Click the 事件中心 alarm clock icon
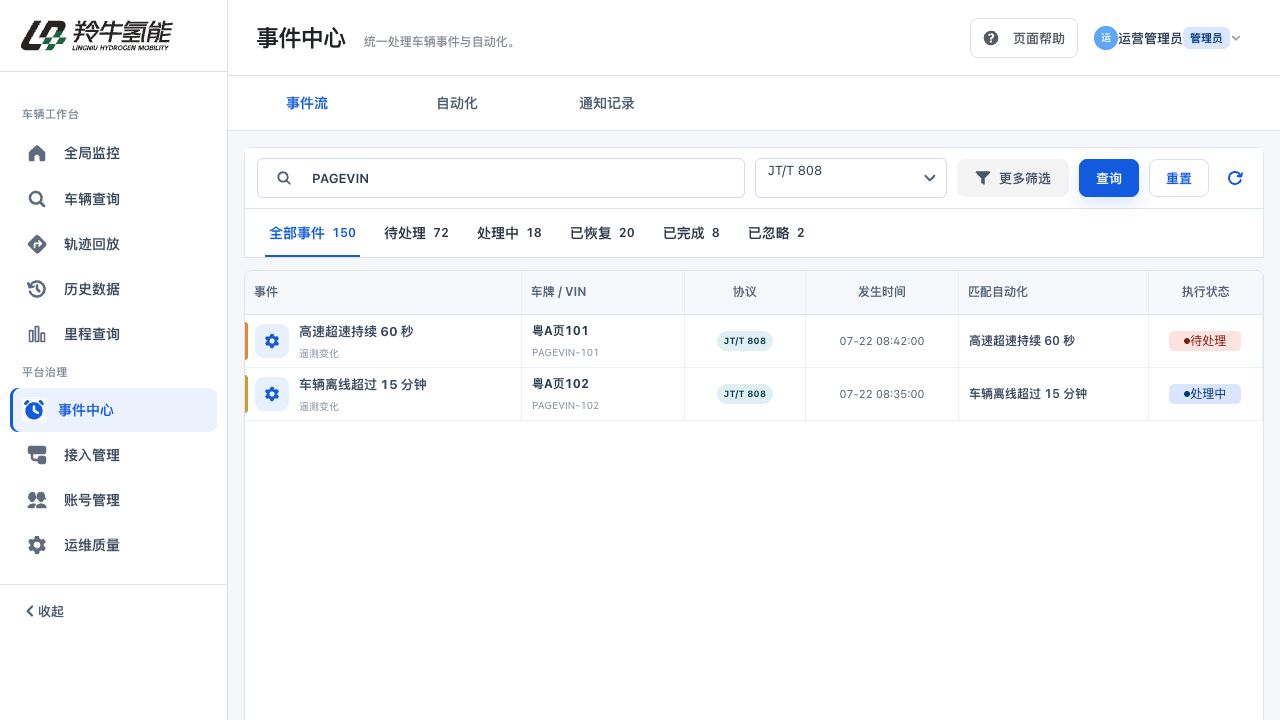This screenshot has height=720, width=1280. [x=34, y=410]
